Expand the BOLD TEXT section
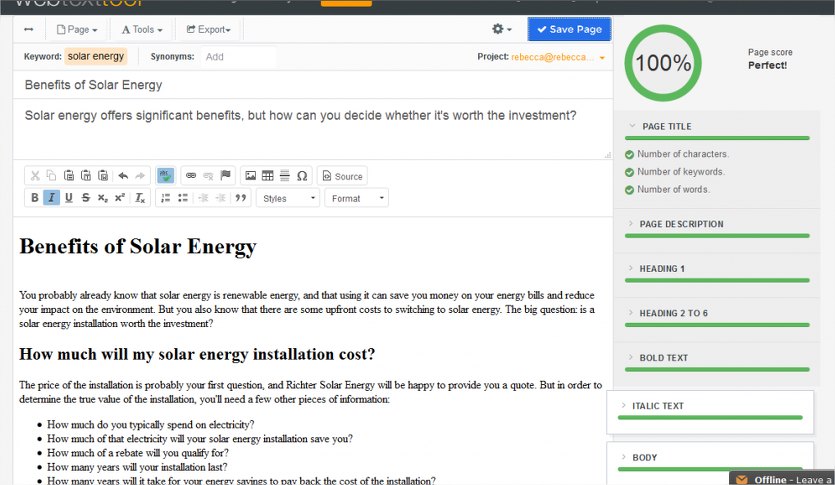835x485 pixels. 631,357
